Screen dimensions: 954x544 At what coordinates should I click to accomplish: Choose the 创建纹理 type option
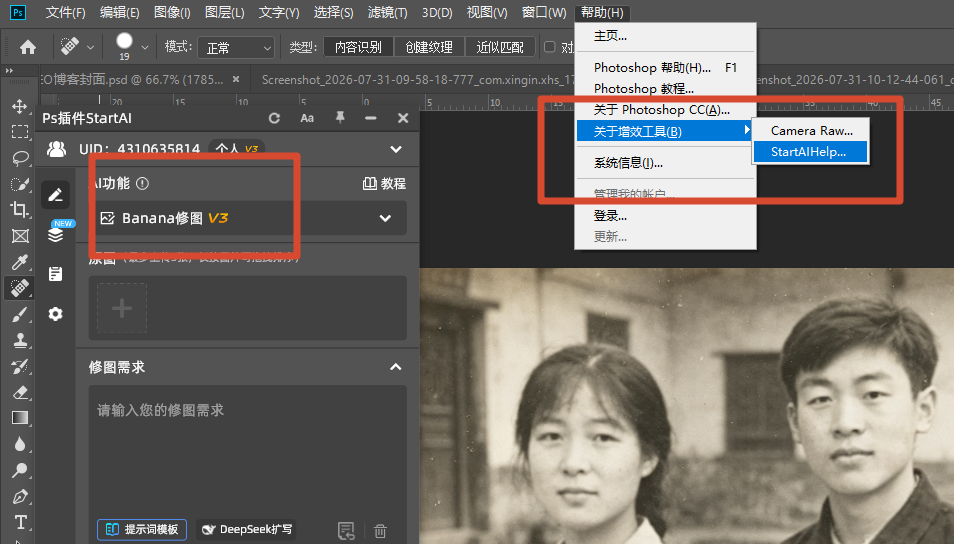point(429,47)
